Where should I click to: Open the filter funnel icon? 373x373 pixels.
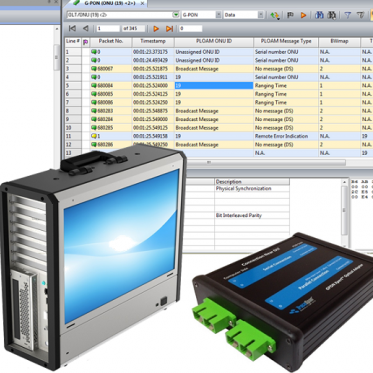[x=348, y=15]
